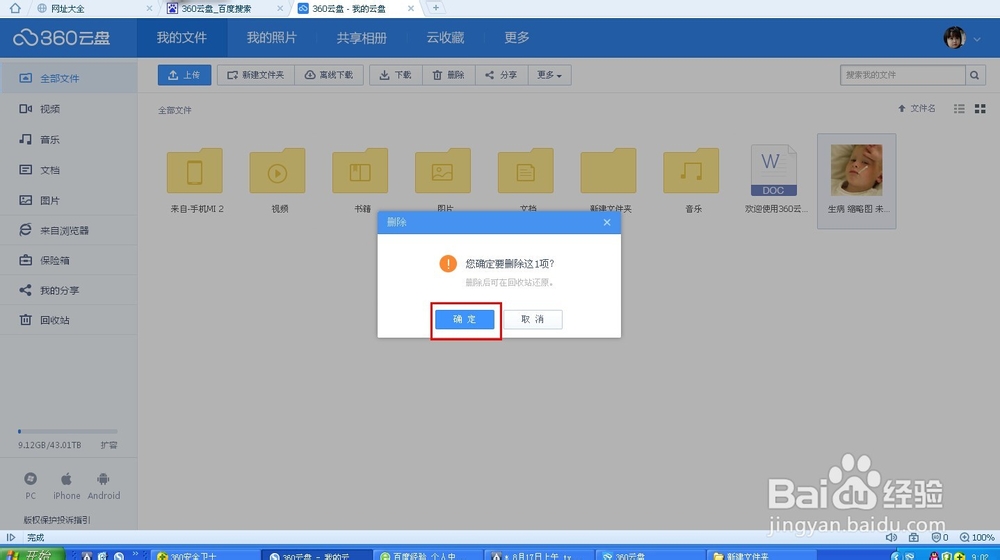Viewport: 1000px width, 560px height.
Task: Open the 视频 folder icon
Action: click(277, 171)
